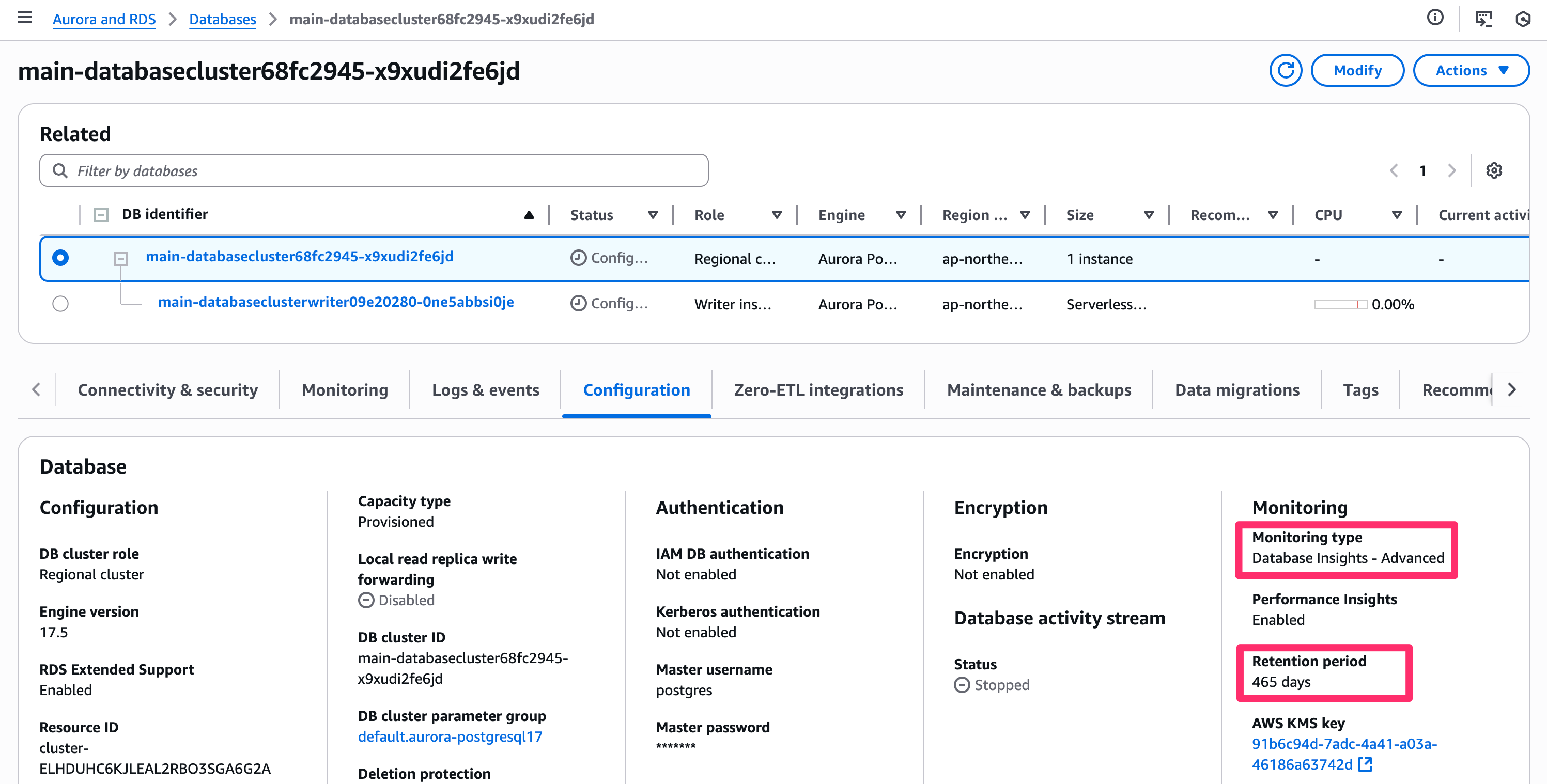Open the hamburger navigation menu

click(x=25, y=18)
